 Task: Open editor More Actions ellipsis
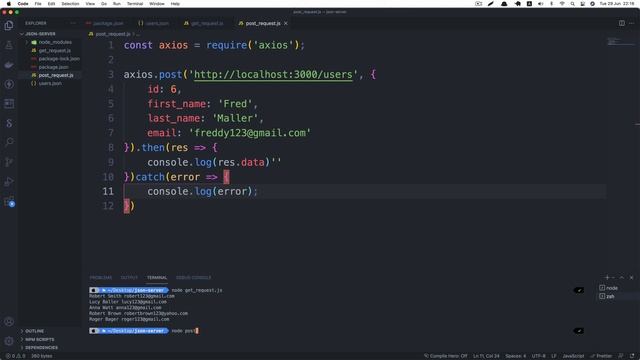[x=631, y=23]
